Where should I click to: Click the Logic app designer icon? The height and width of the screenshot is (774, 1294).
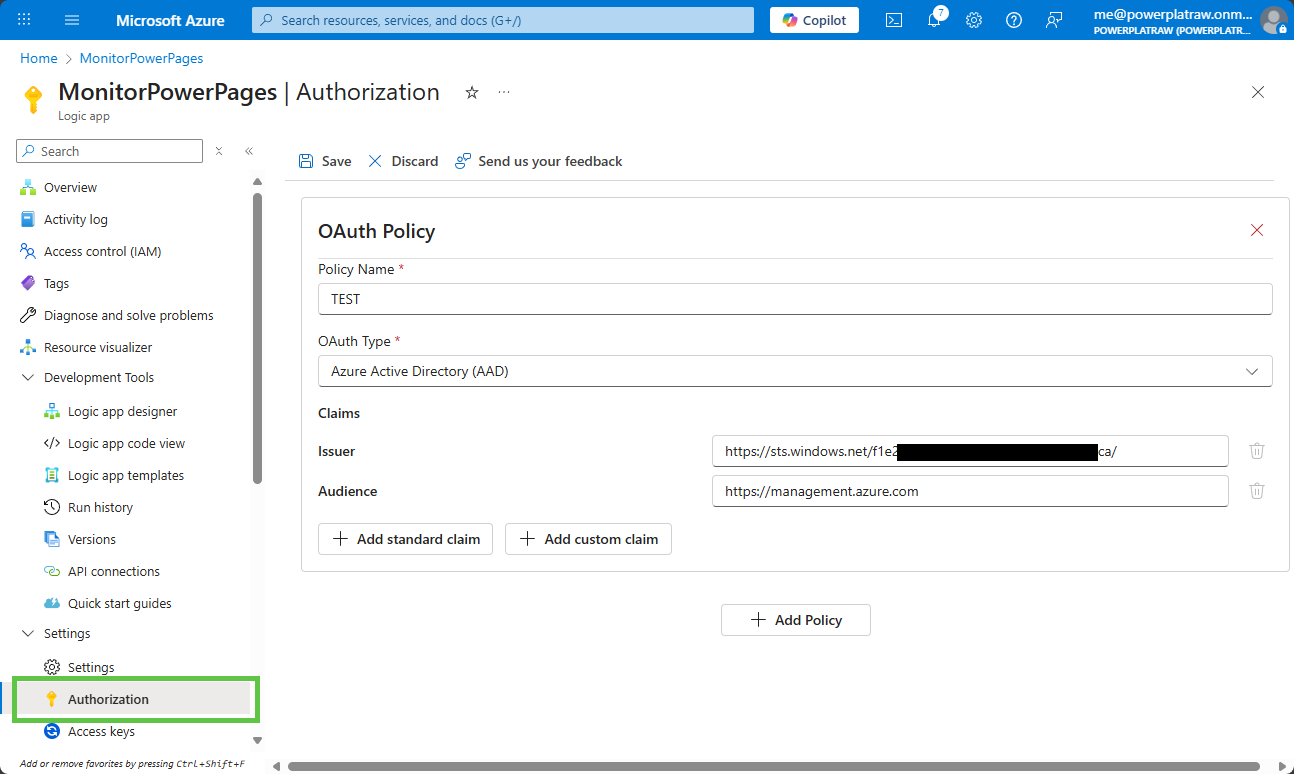(x=52, y=411)
